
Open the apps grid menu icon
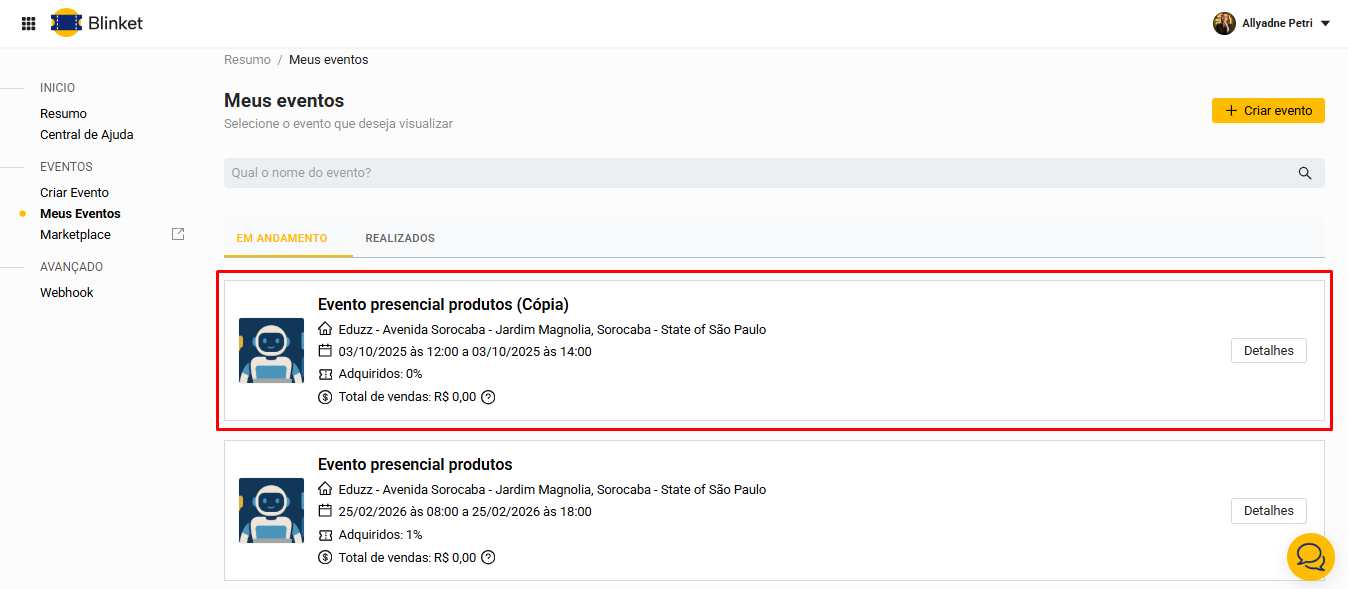(x=29, y=23)
